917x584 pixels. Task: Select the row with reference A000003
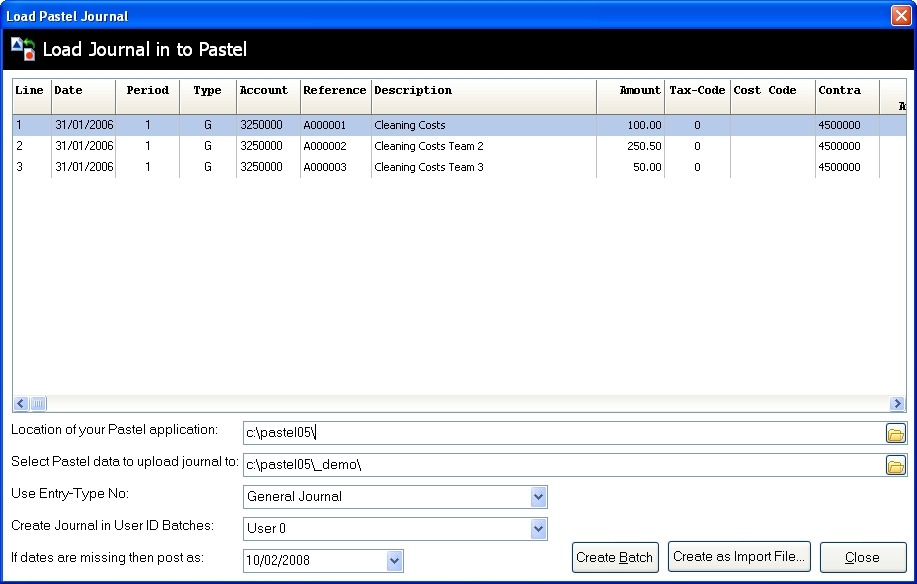click(459, 167)
